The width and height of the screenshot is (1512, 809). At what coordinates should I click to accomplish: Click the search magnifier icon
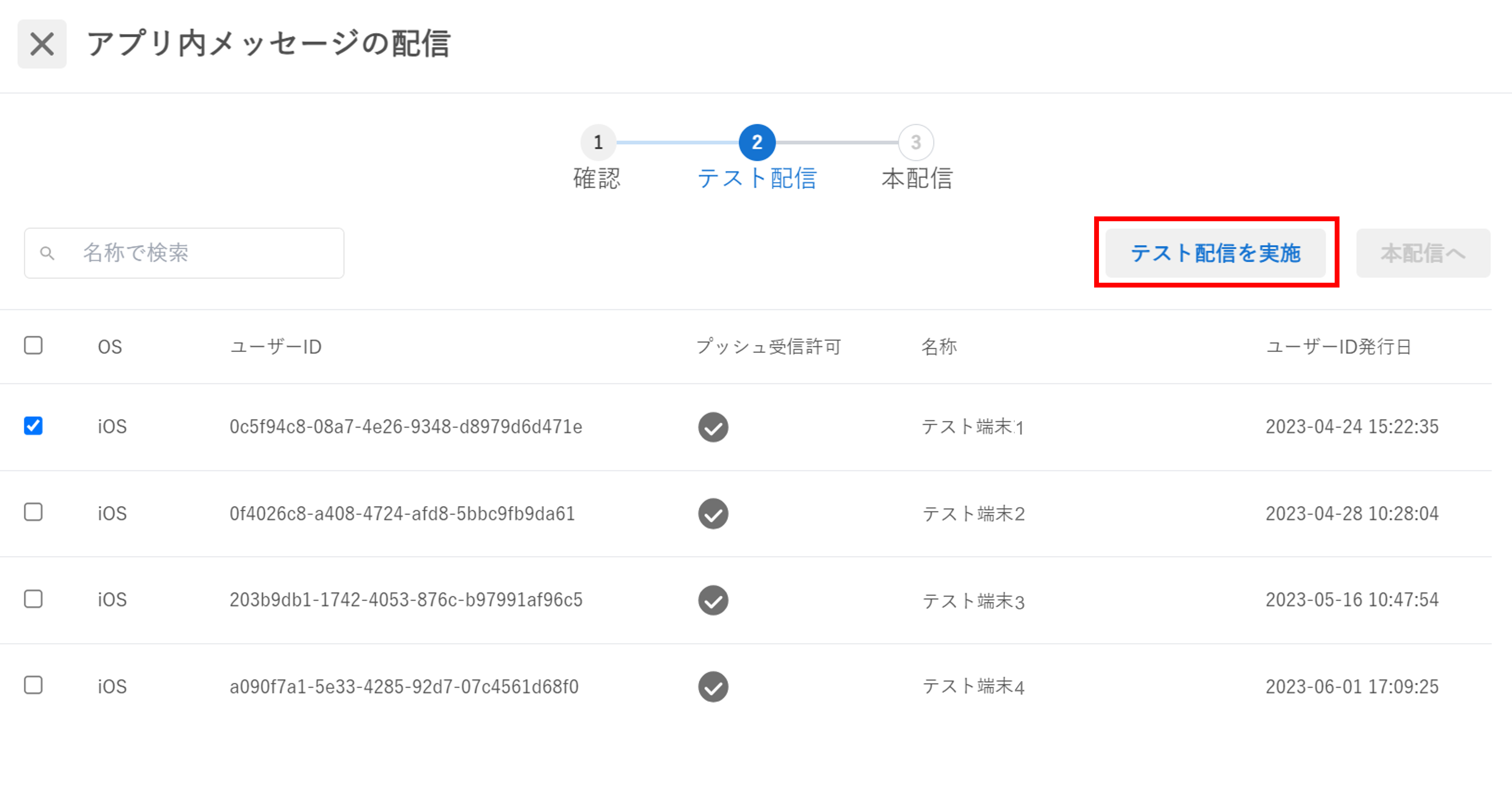(x=47, y=254)
